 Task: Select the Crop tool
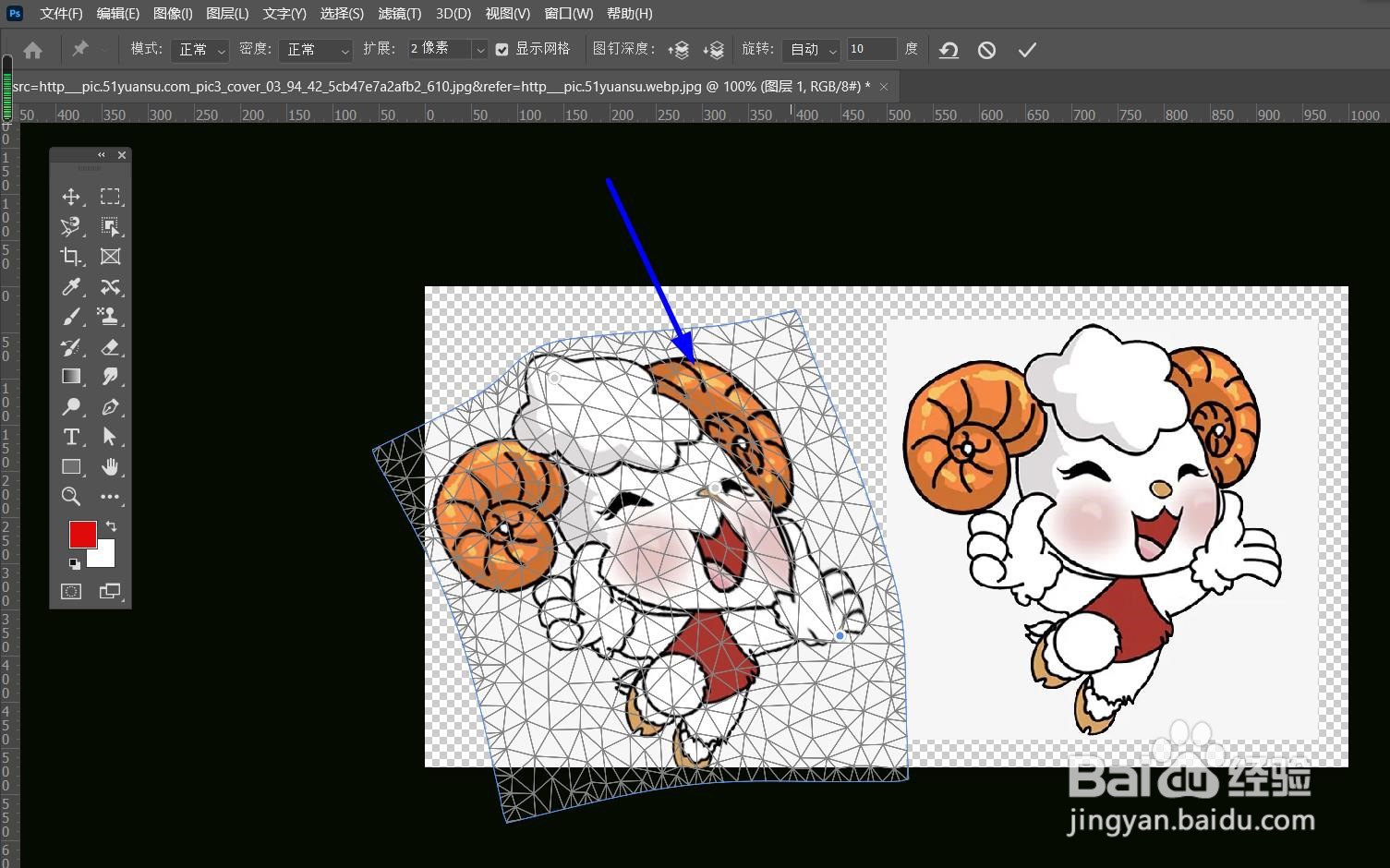pyautogui.click(x=70, y=257)
